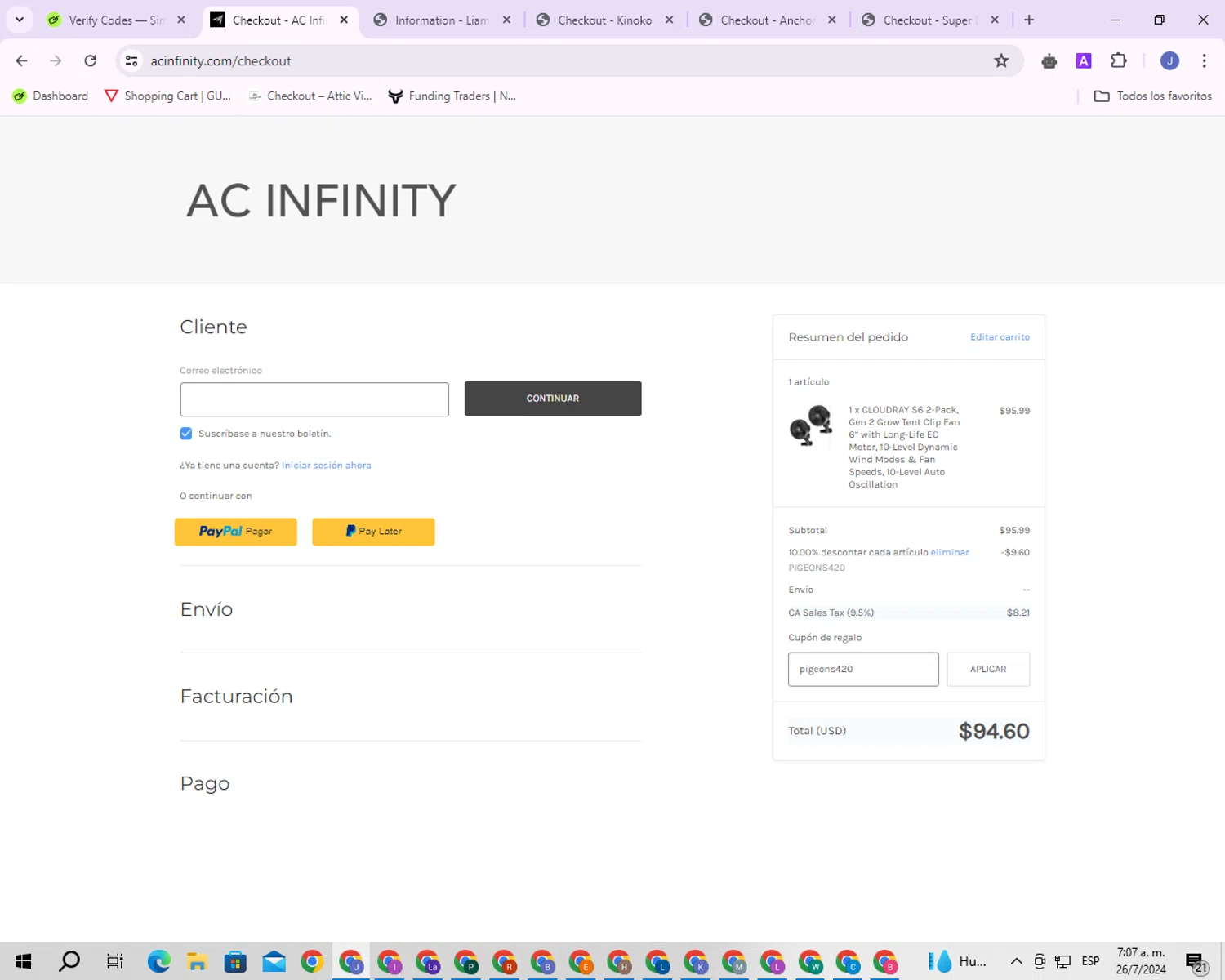
Task: Open the Extensions puzzle icon
Action: [x=1119, y=60]
